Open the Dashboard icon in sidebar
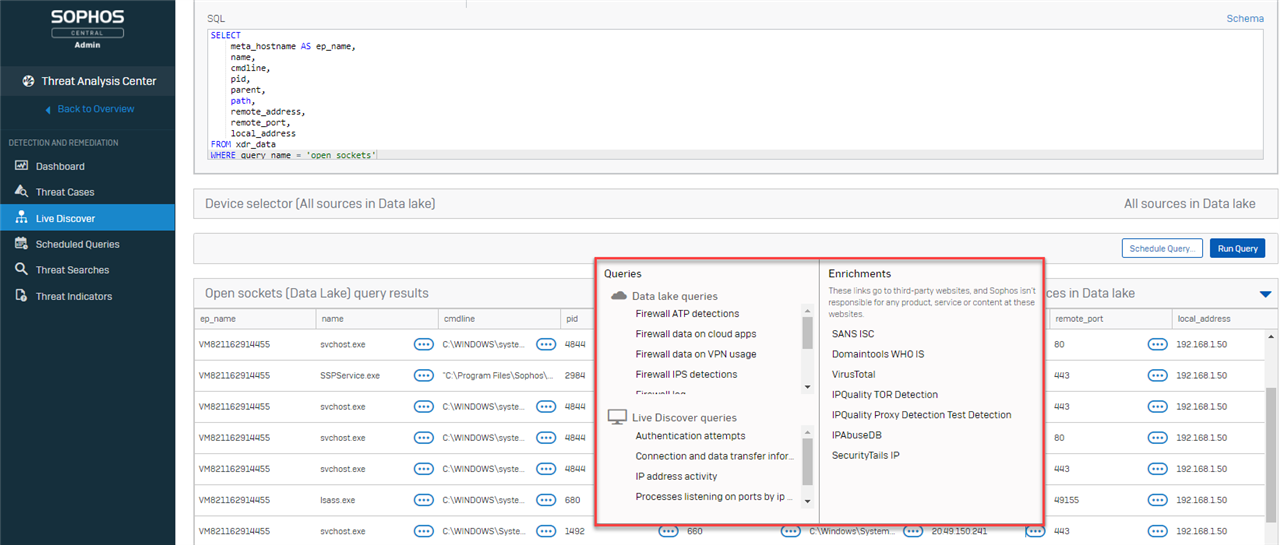 click(21, 166)
